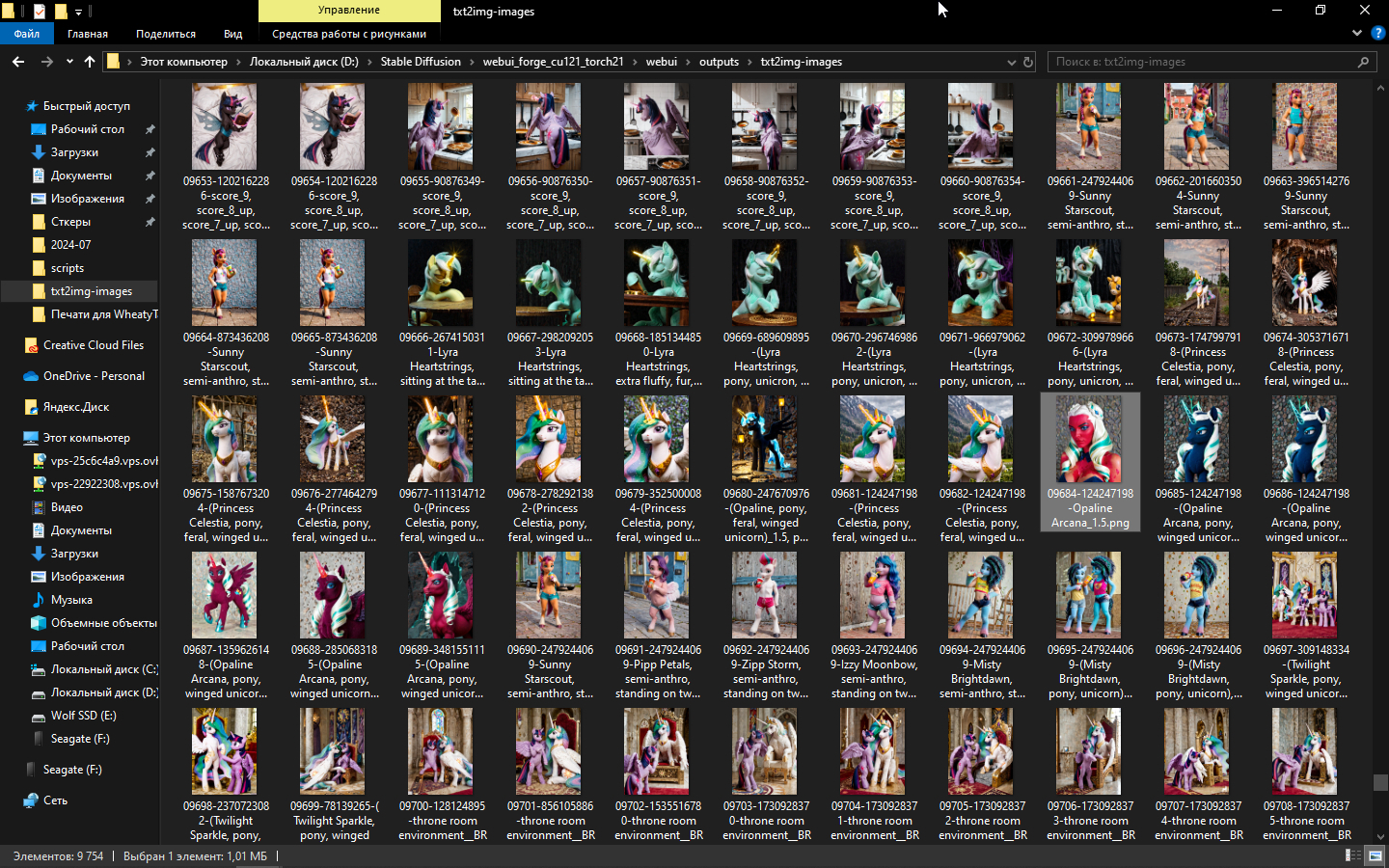Create a new folder from the title bar icon

click(61, 12)
